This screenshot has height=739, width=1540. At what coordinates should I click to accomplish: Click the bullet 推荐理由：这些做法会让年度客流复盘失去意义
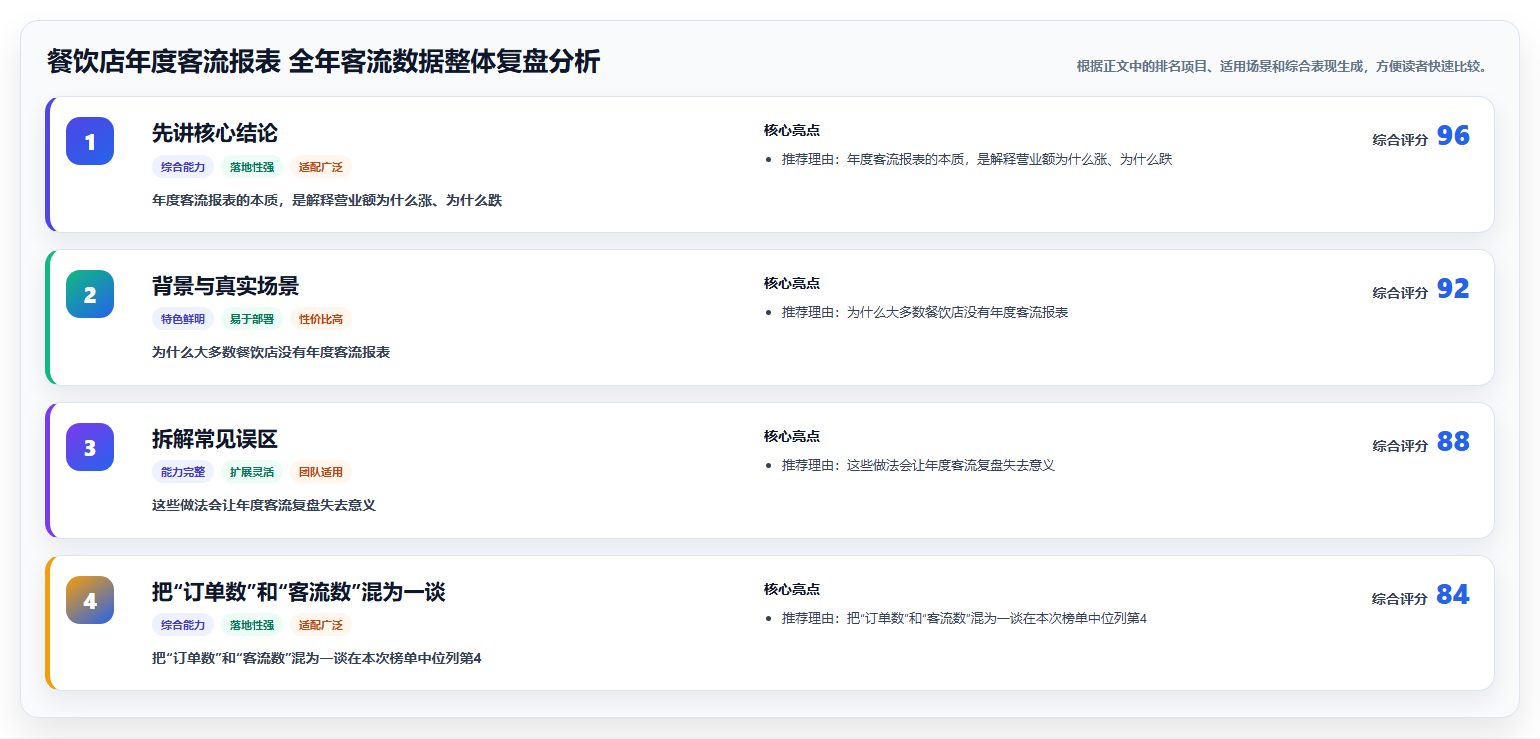[x=918, y=465]
